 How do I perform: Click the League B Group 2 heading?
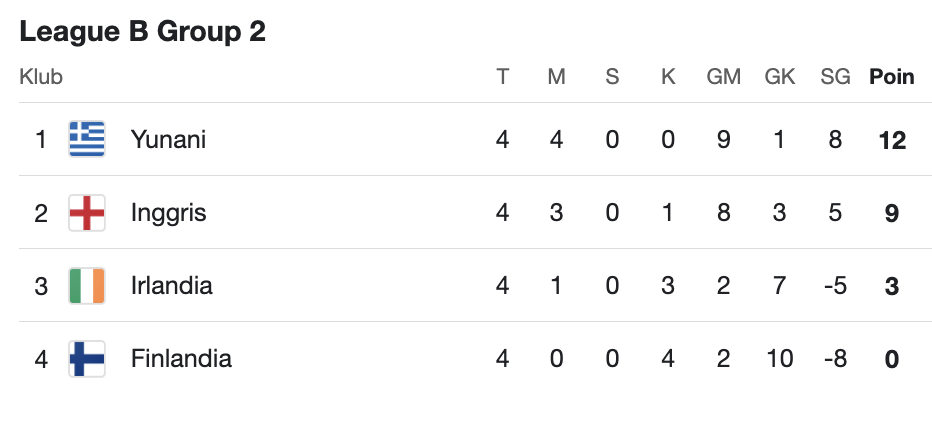pos(143,31)
